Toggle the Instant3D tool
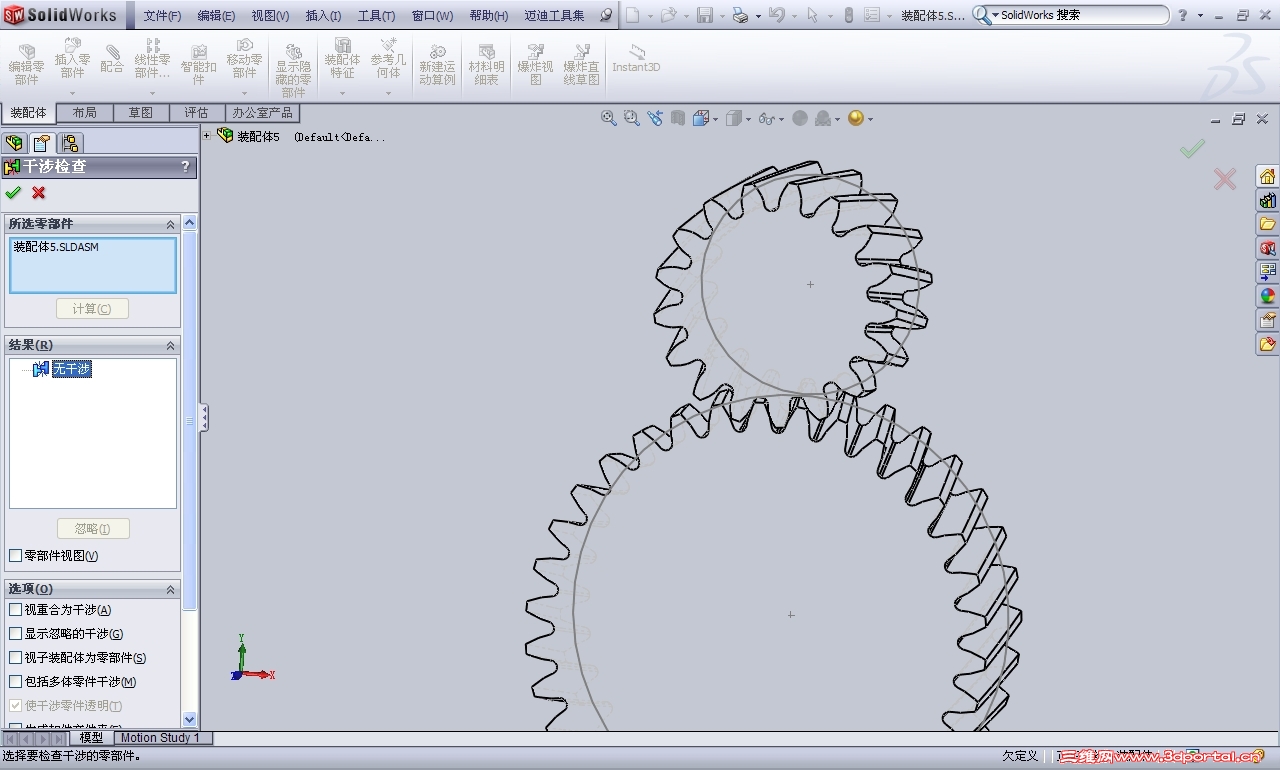Viewport: 1280px width, 770px height. click(x=636, y=58)
